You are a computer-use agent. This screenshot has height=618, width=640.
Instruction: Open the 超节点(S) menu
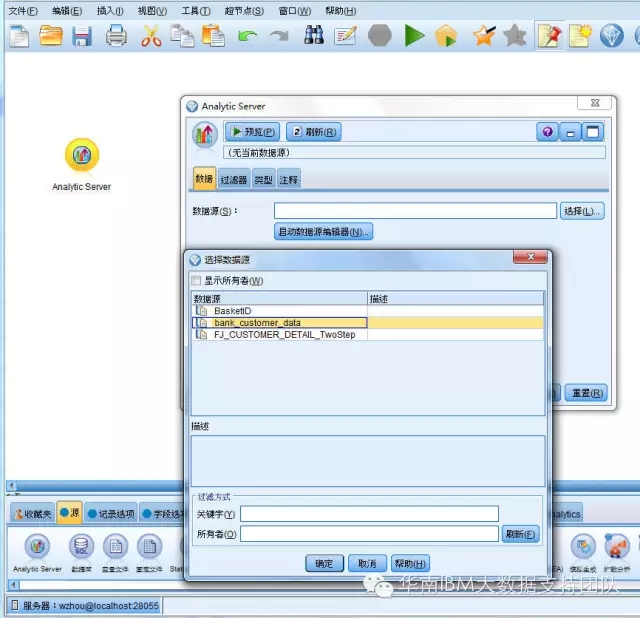coord(244,11)
